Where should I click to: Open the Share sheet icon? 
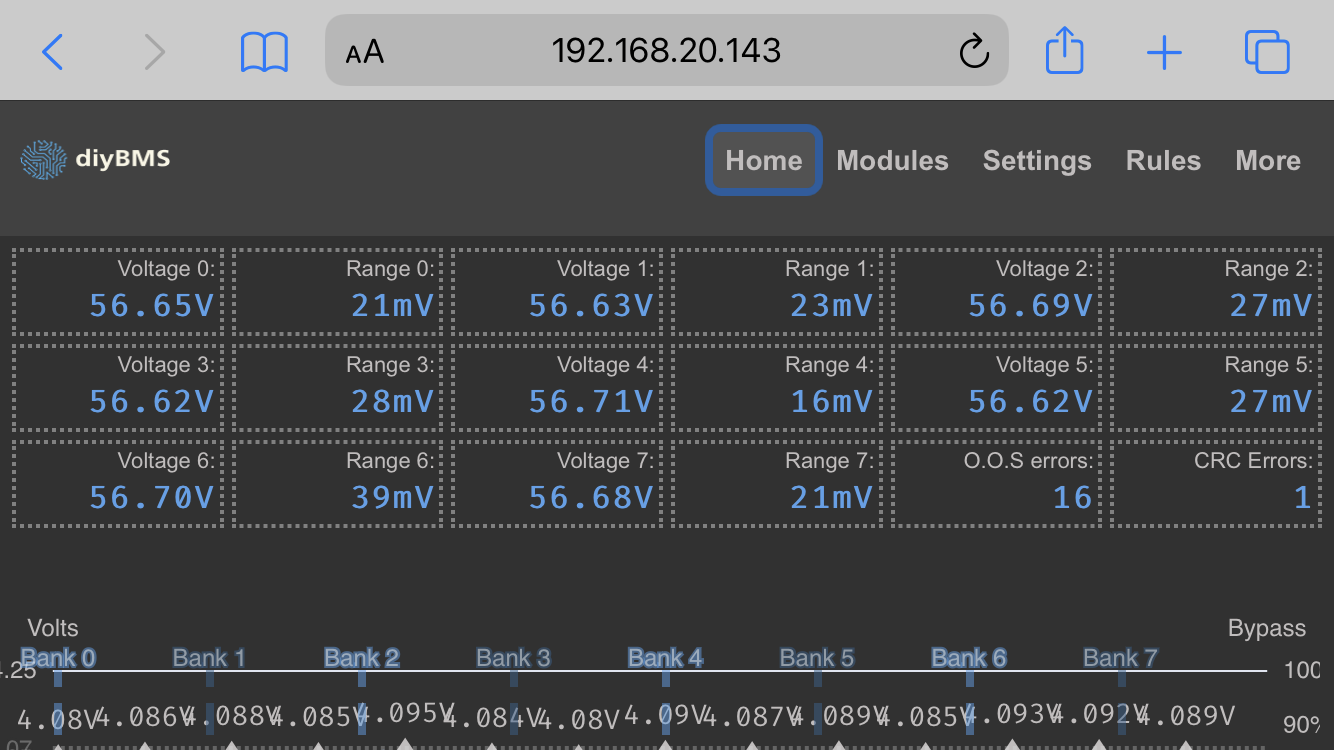click(x=1064, y=51)
